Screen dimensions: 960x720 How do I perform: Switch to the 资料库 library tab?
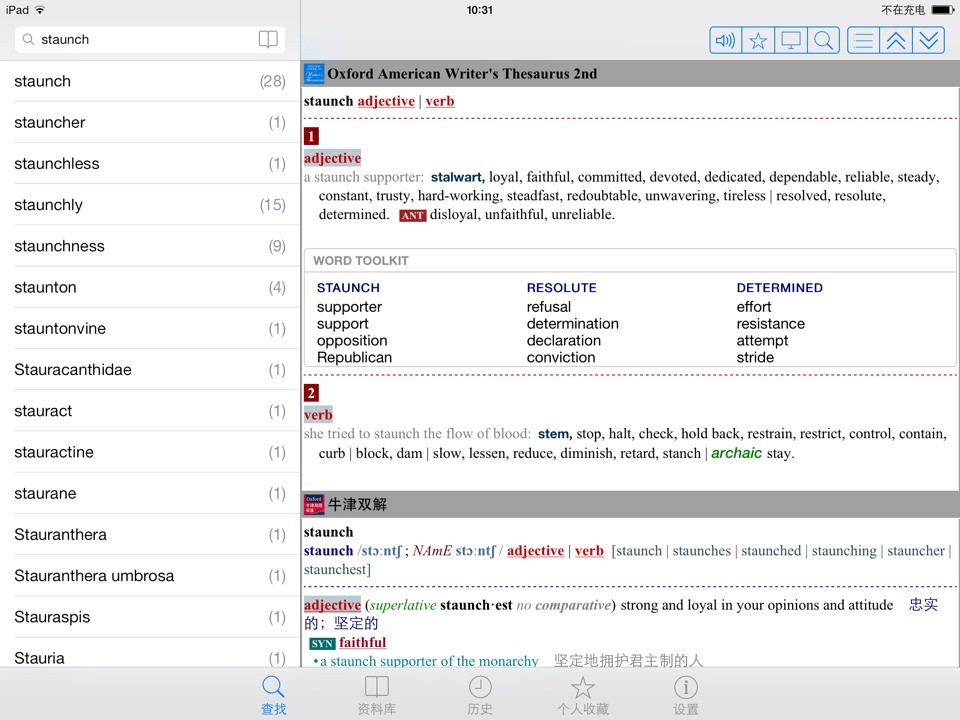click(x=376, y=695)
